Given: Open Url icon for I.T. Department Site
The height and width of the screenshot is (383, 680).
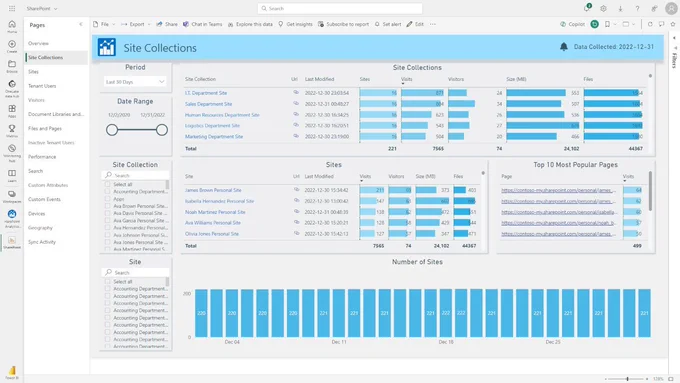Looking at the screenshot, I should pyautogui.click(x=296, y=92).
